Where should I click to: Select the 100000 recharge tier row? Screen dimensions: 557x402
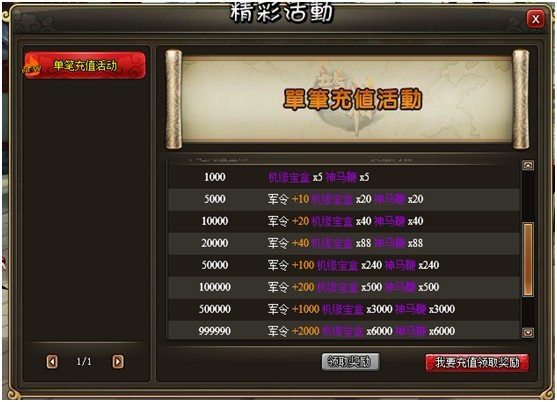point(344,287)
